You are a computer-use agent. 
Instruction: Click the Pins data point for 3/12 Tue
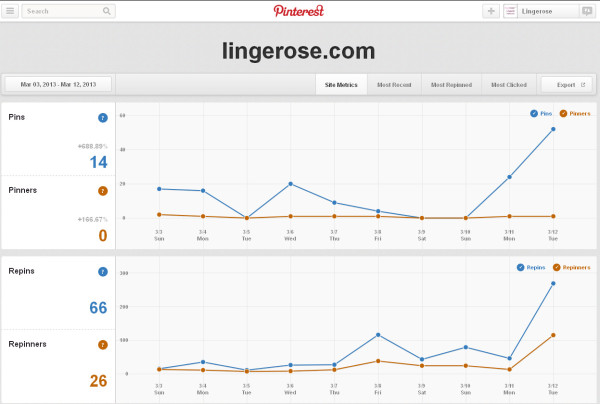click(553, 129)
